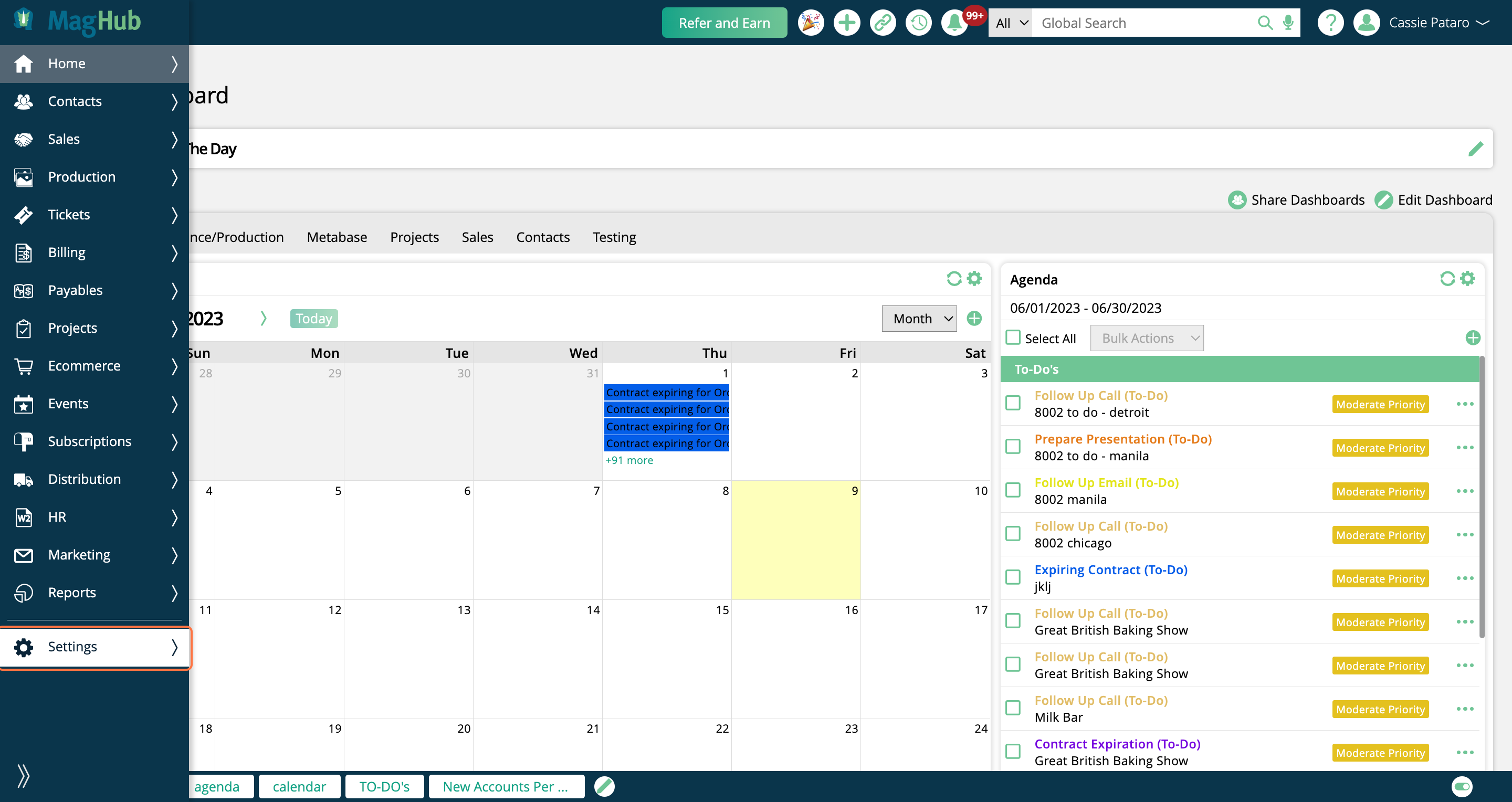Check the Select All checkbox
This screenshot has height=802, width=1512.
[x=1013, y=337]
